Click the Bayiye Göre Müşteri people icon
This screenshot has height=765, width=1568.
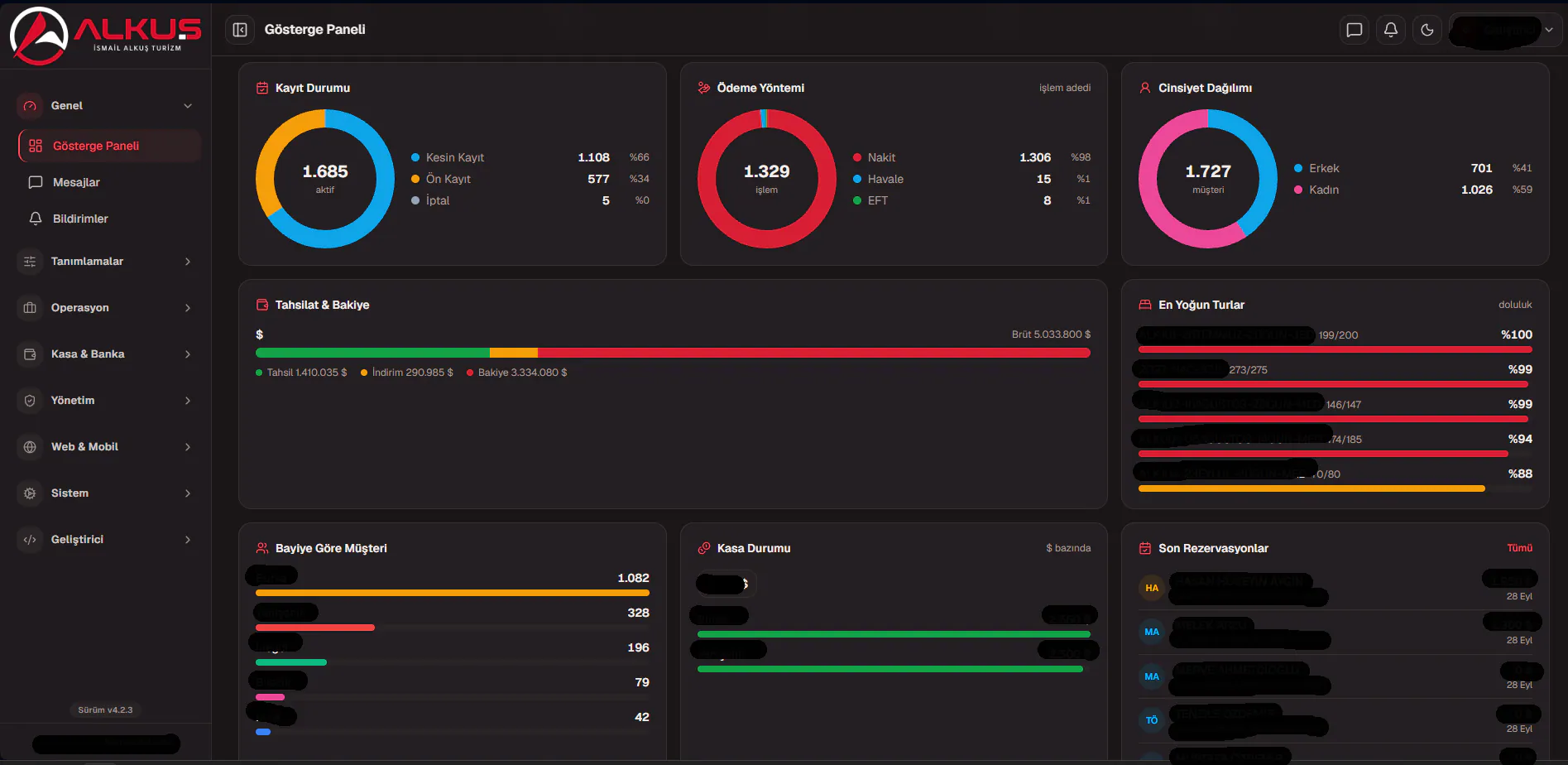(x=262, y=548)
